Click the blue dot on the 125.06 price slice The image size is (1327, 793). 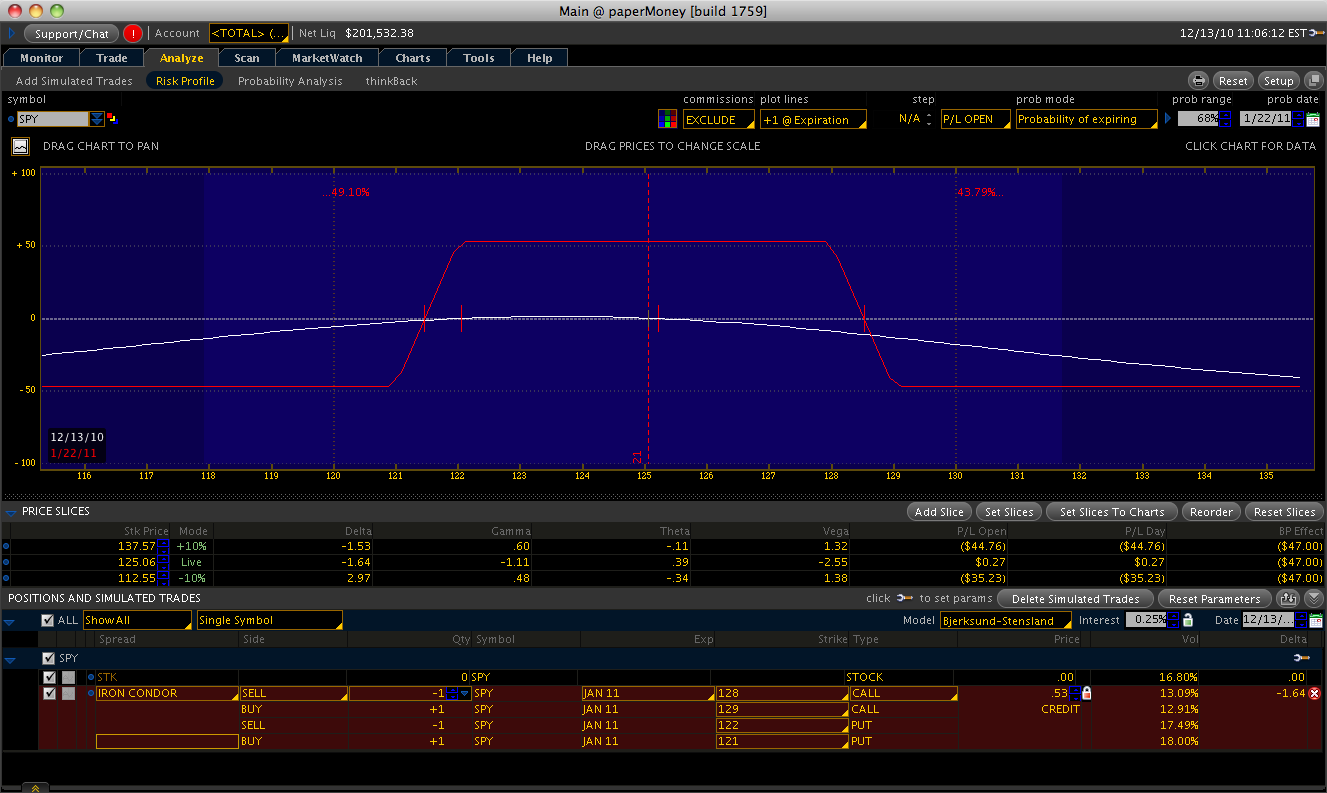click(6, 562)
